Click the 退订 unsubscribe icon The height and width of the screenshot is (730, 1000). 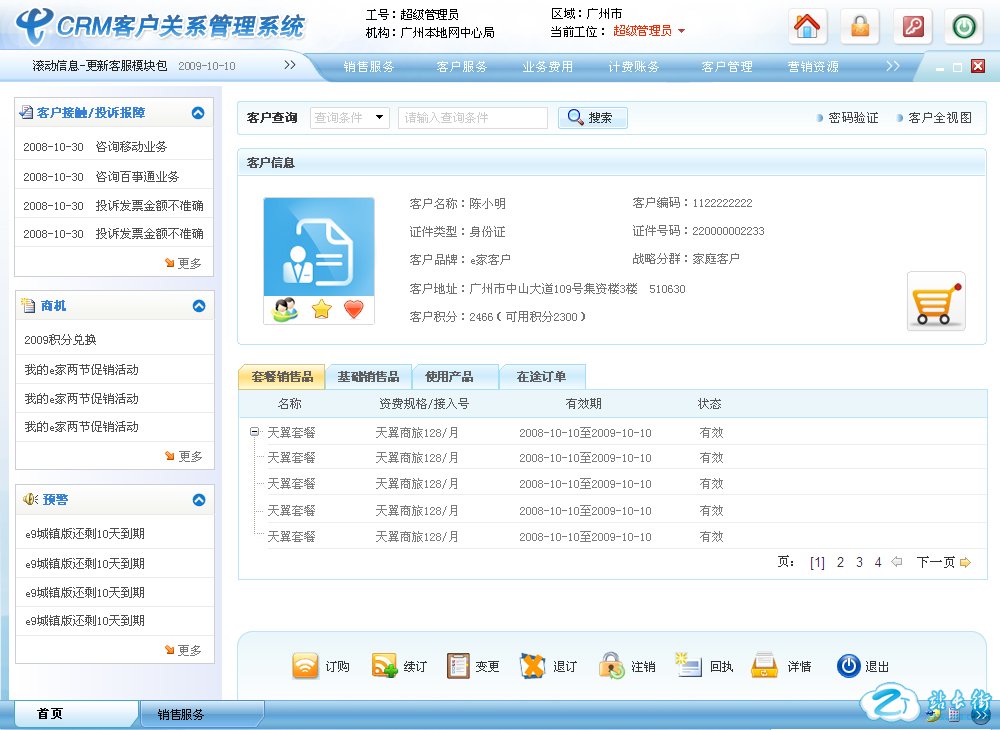coord(533,666)
